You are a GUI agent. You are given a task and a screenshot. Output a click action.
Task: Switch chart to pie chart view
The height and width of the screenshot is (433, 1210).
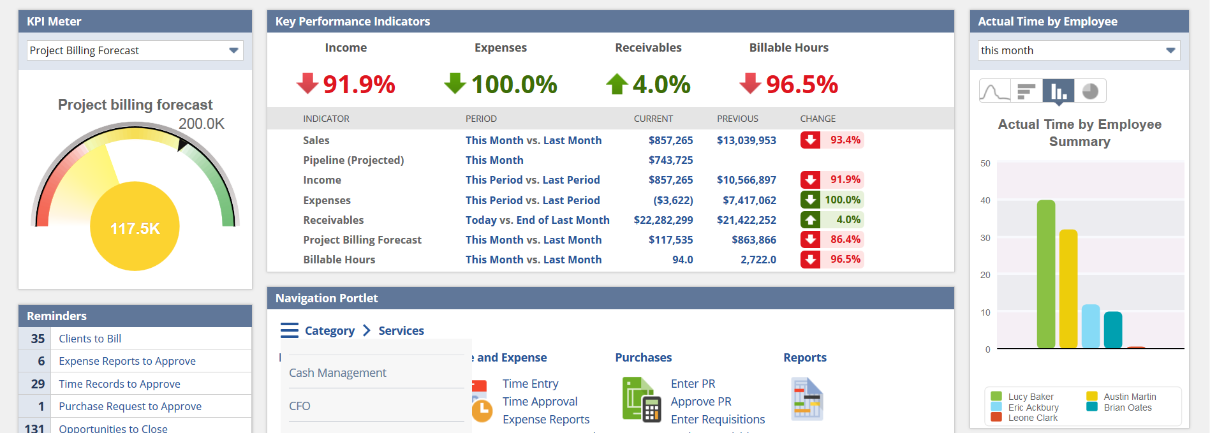pos(1090,91)
